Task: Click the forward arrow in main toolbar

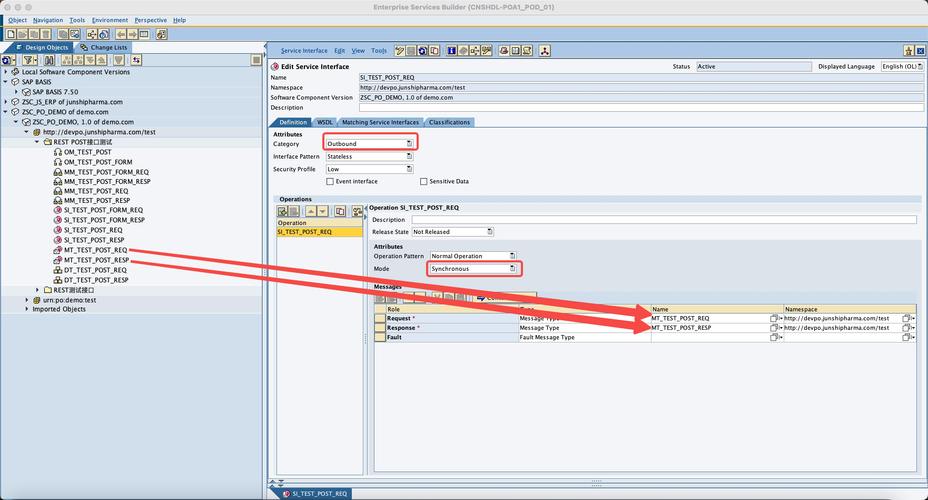Action: [132, 34]
